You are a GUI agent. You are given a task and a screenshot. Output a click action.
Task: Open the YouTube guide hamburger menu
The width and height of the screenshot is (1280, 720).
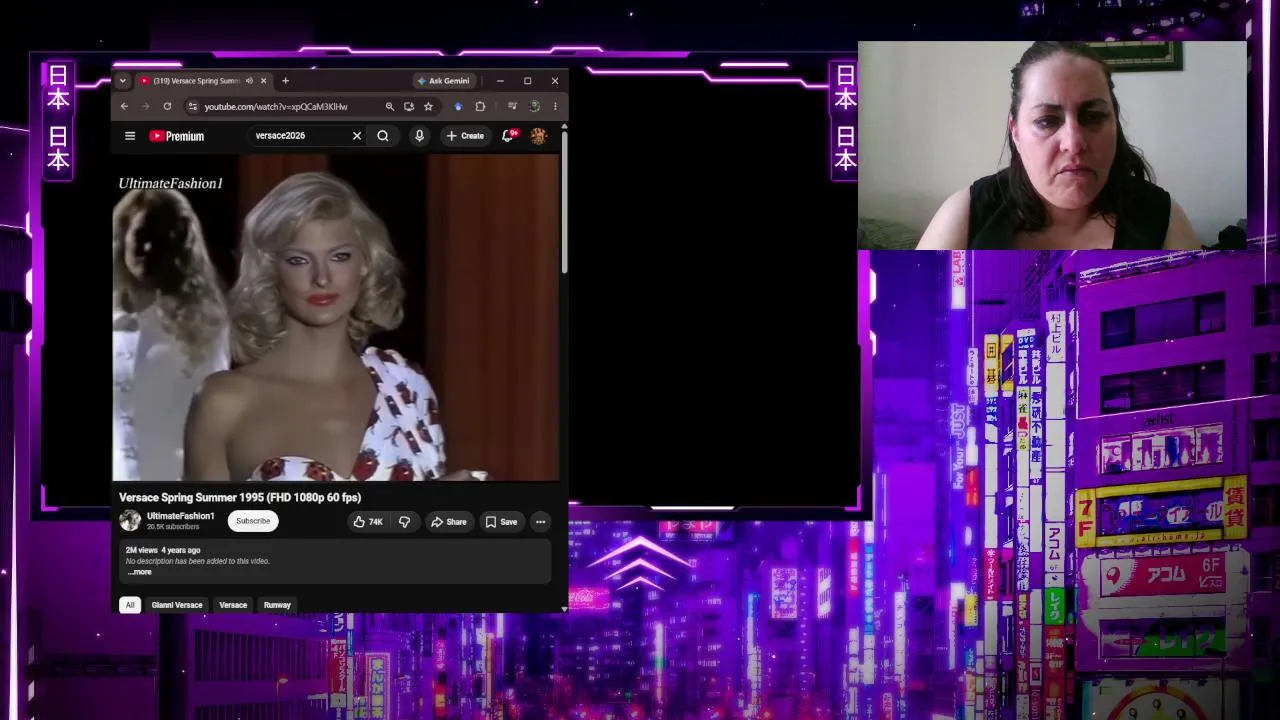pyautogui.click(x=130, y=136)
